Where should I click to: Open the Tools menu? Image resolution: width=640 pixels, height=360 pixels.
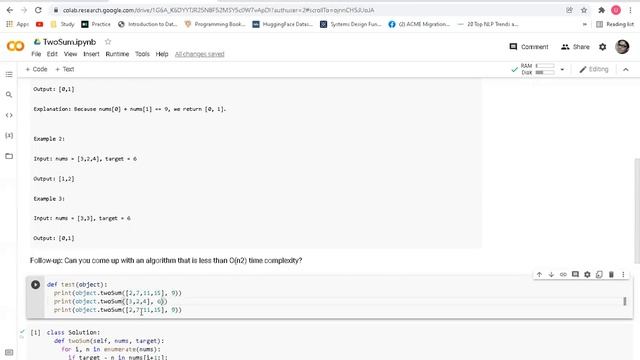click(x=142, y=54)
